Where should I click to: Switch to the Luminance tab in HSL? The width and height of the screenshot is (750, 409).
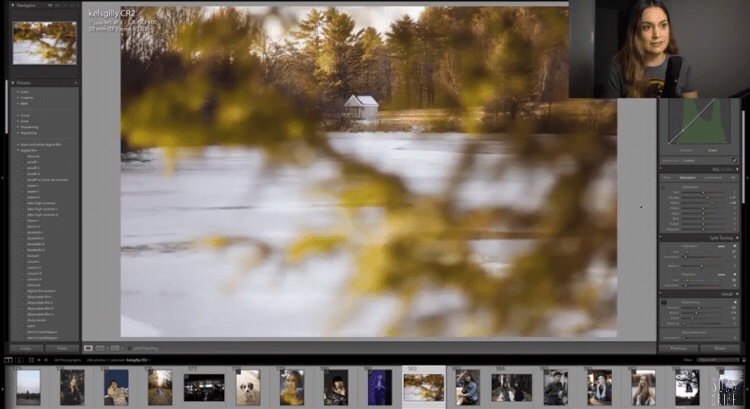(716, 177)
